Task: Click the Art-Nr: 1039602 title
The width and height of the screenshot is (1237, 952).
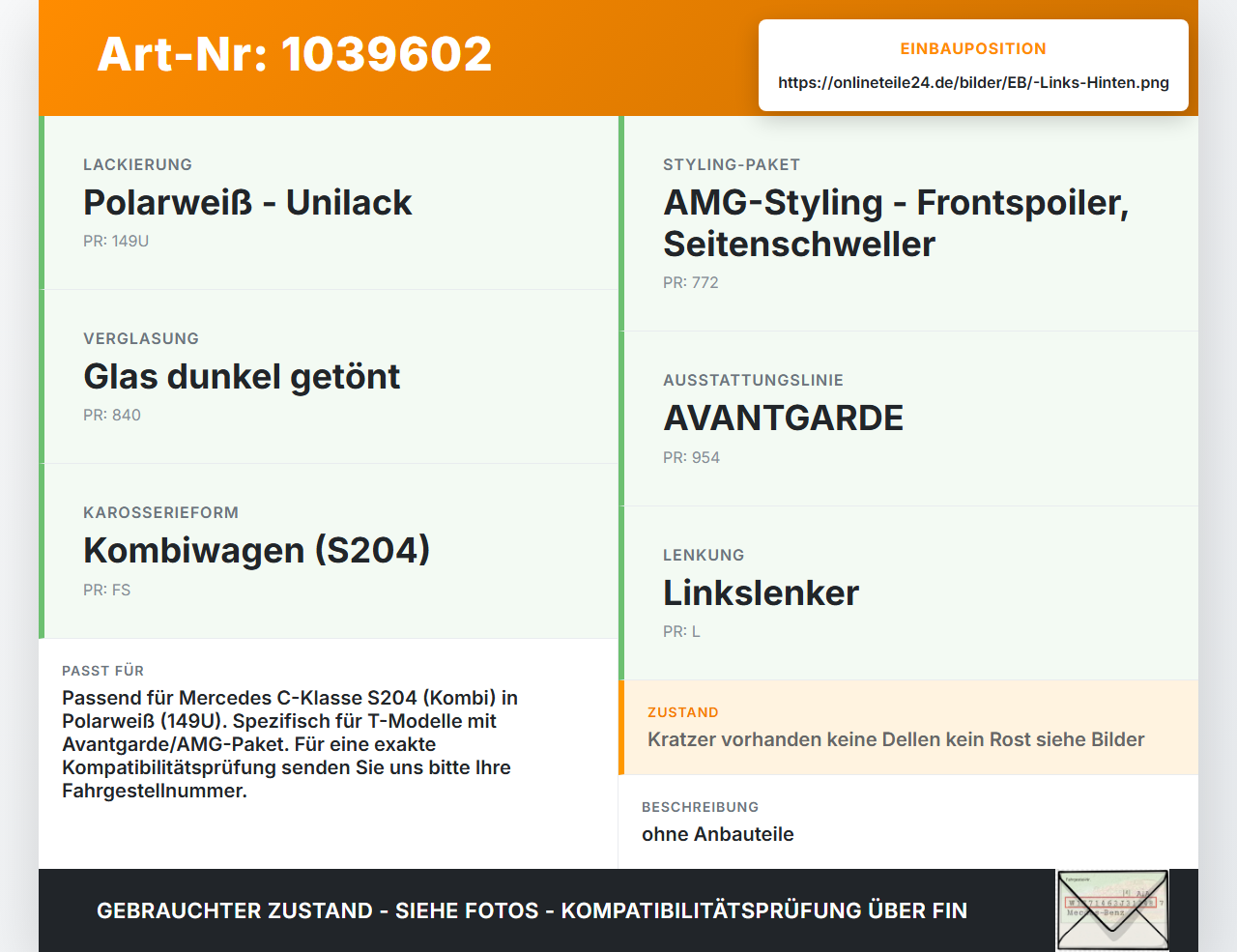Action: (x=295, y=54)
